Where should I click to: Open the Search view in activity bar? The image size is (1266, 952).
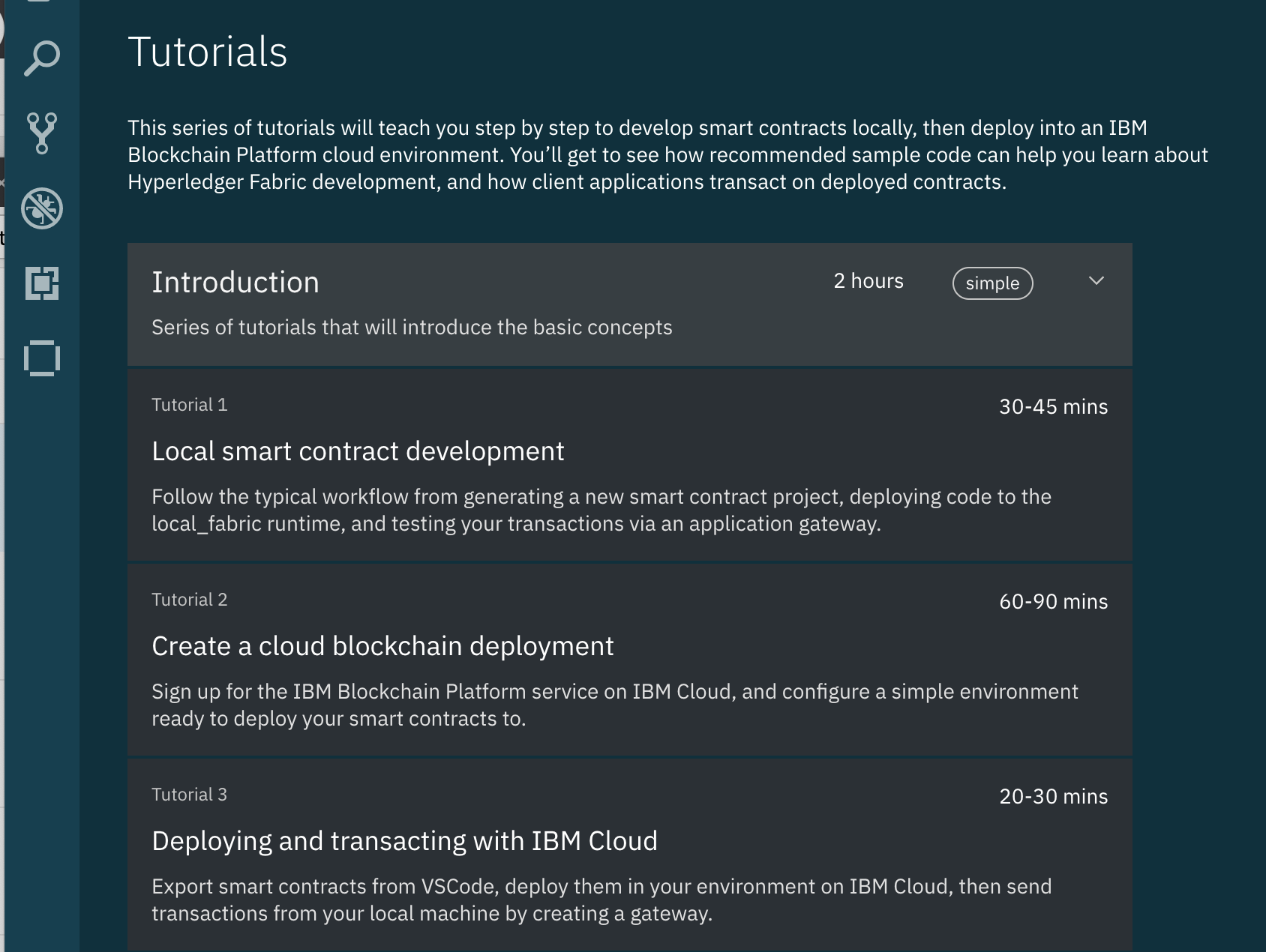click(42, 58)
